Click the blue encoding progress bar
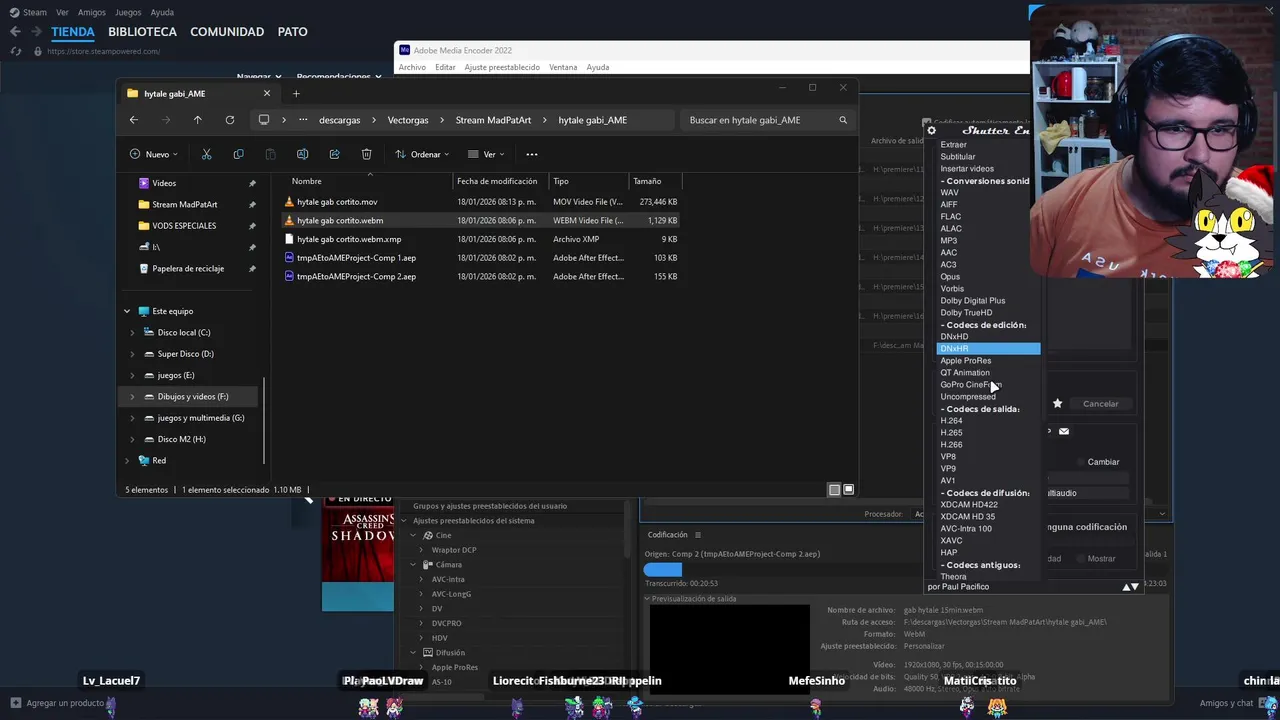Viewport: 1280px width, 720px height. (x=663, y=569)
